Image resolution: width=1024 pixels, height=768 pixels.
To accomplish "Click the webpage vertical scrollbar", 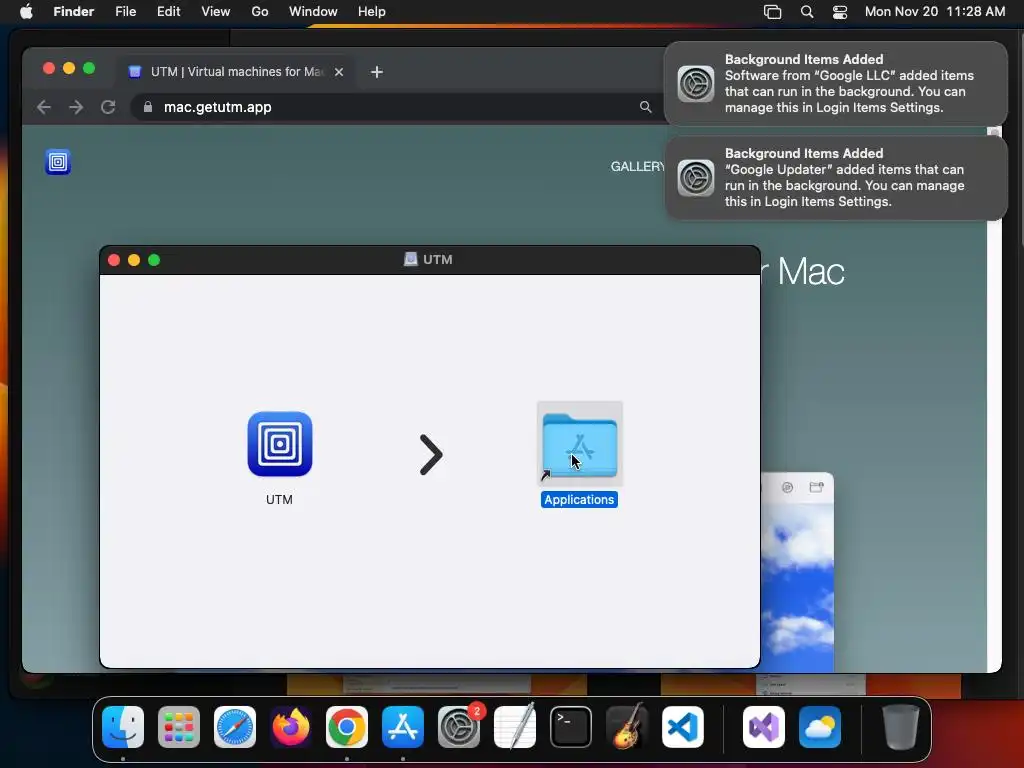I will tap(994, 398).
